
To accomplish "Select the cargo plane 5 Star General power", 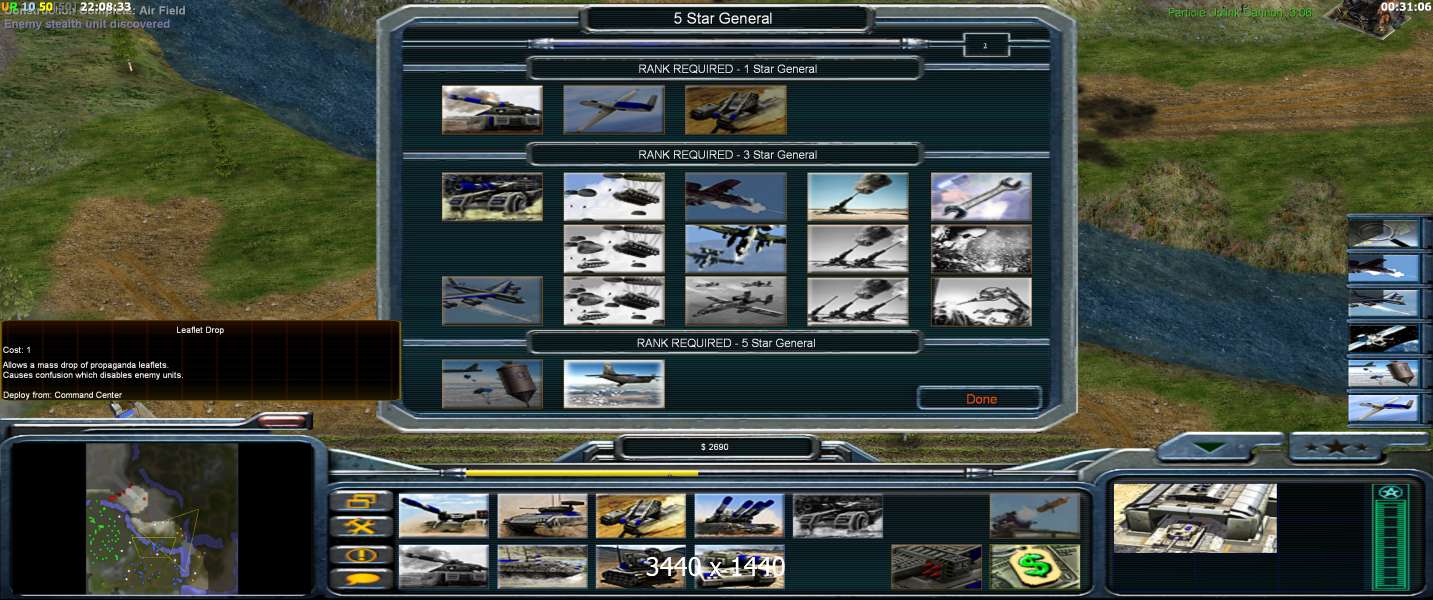I will (x=614, y=384).
